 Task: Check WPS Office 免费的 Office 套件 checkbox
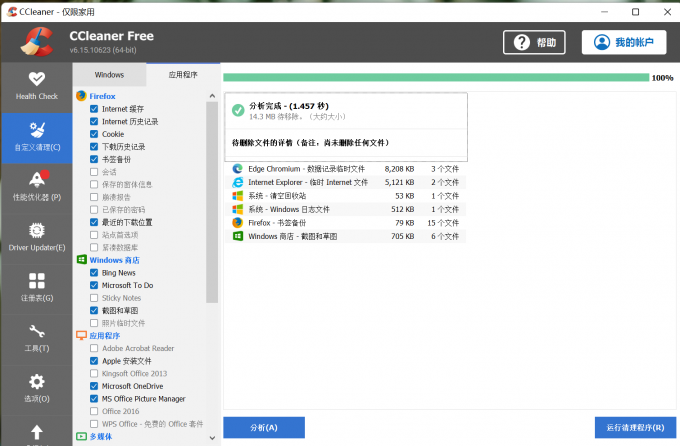[x=94, y=423]
